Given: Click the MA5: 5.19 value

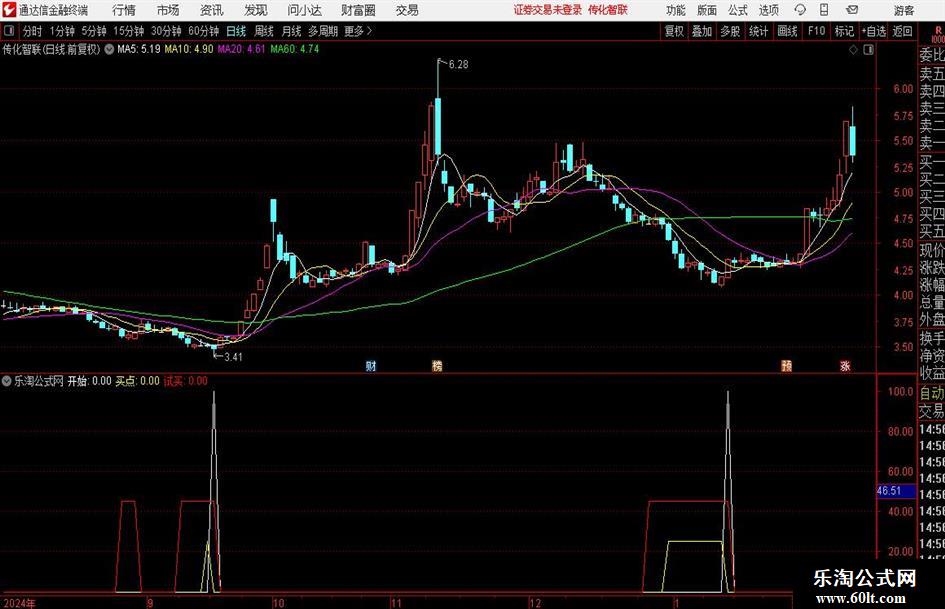Looking at the screenshot, I should (139, 49).
